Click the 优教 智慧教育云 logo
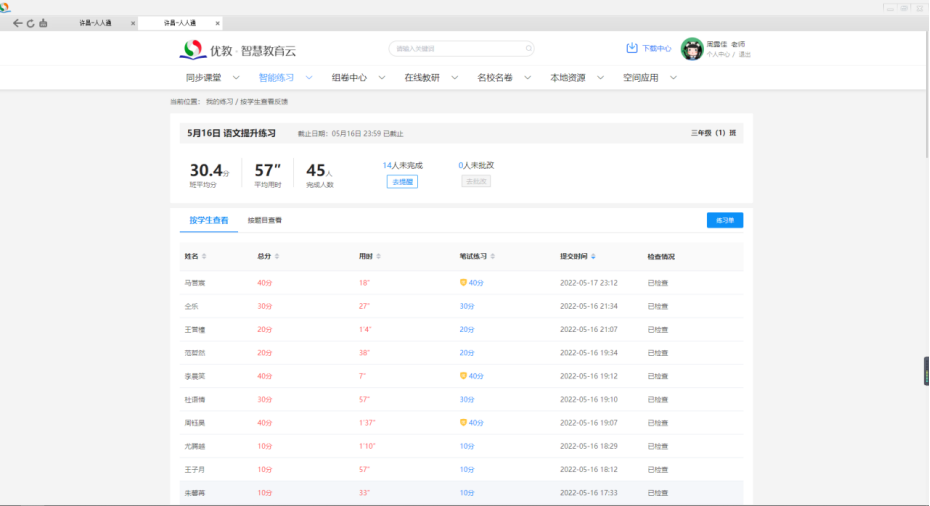Screen dimensions: 930x506 click(238, 49)
